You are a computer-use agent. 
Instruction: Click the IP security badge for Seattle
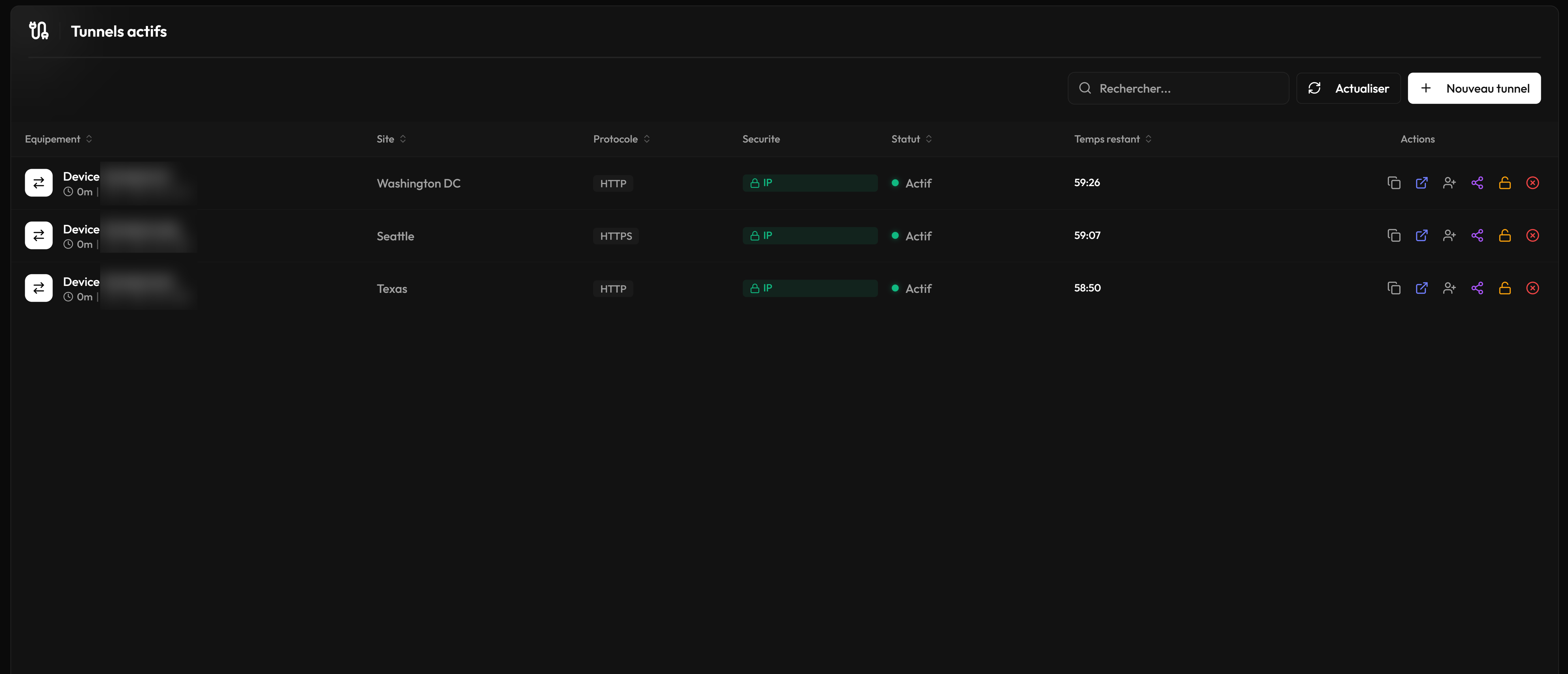[810, 235]
